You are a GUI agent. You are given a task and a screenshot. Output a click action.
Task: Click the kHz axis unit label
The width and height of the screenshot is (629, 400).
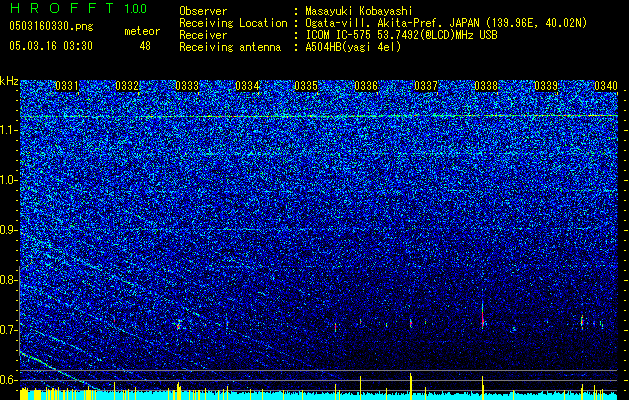[x=9, y=81]
